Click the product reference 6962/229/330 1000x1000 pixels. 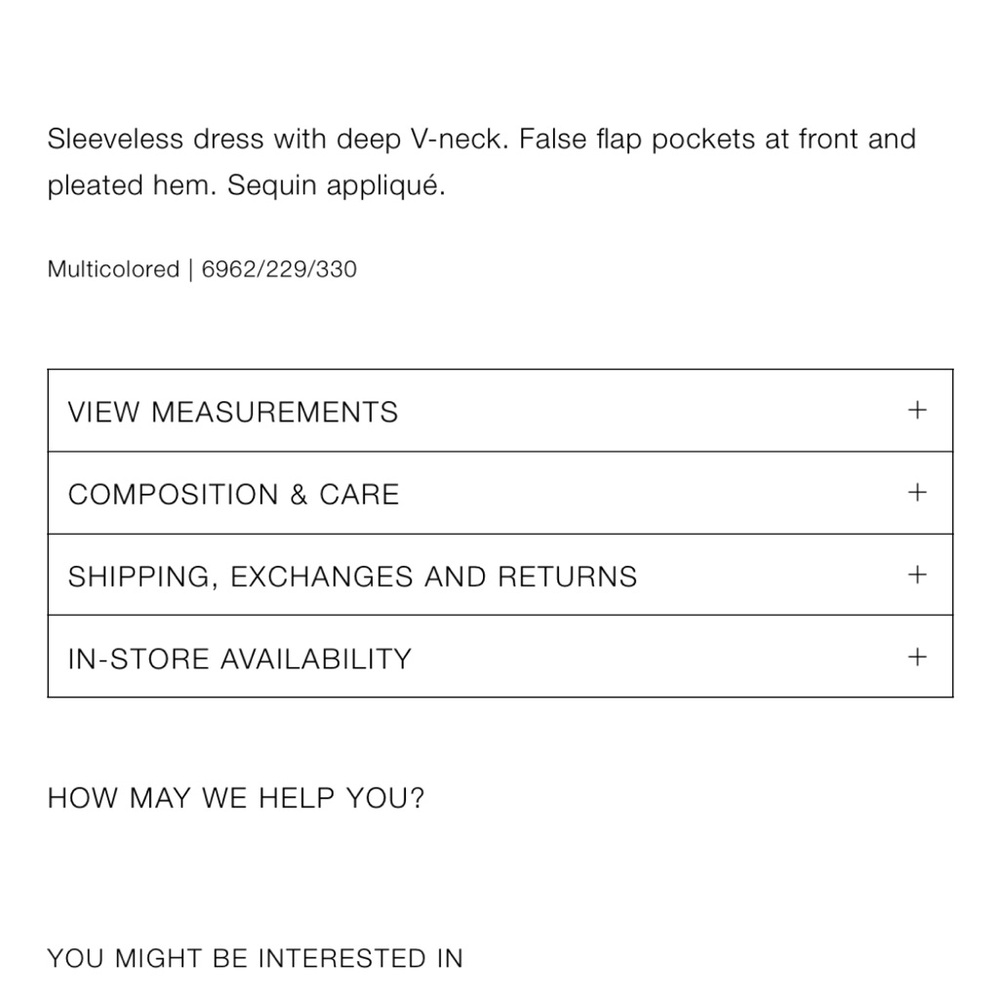point(279,269)
